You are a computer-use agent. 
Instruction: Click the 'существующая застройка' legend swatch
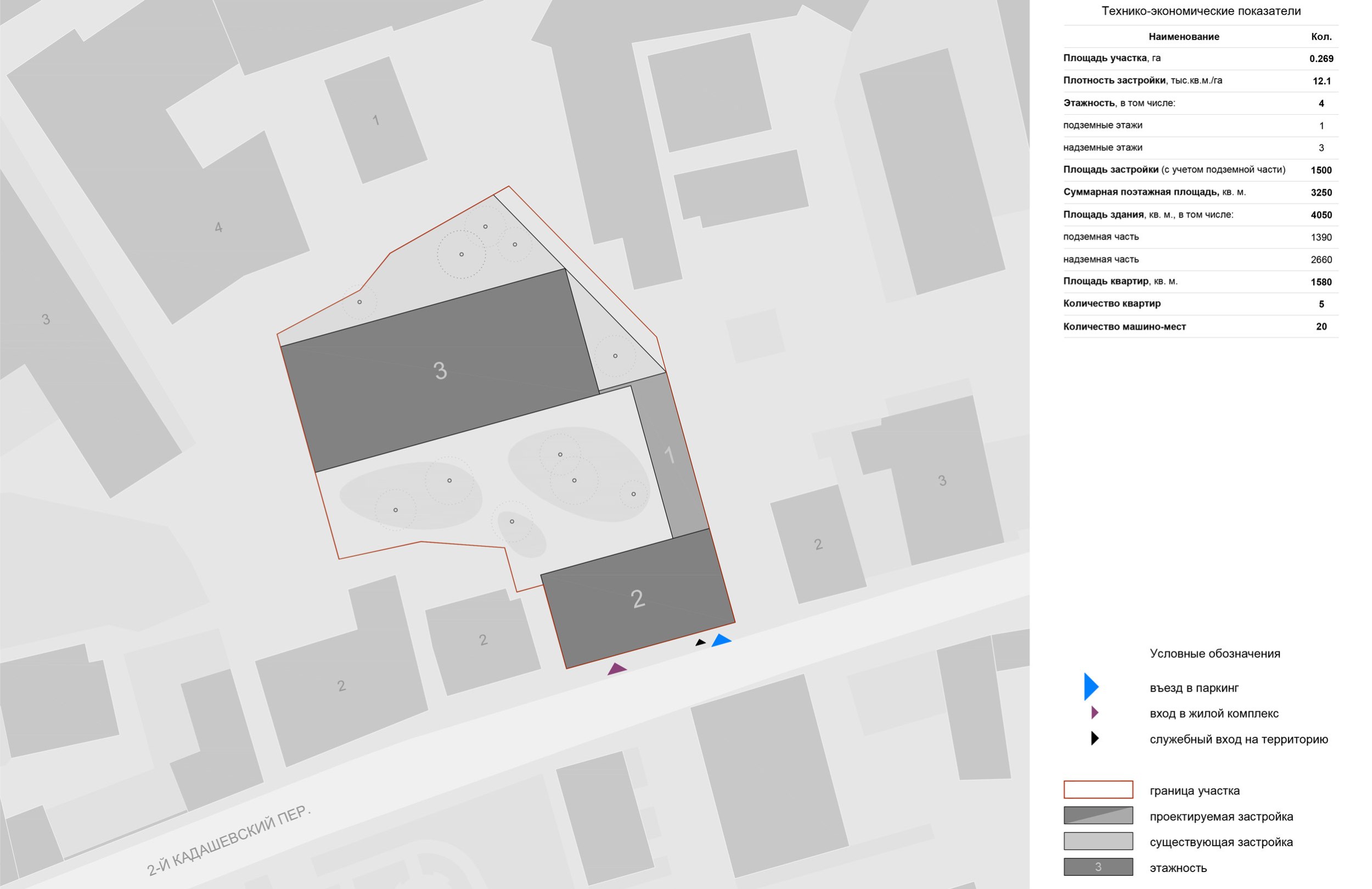(x=1098, y=841)
